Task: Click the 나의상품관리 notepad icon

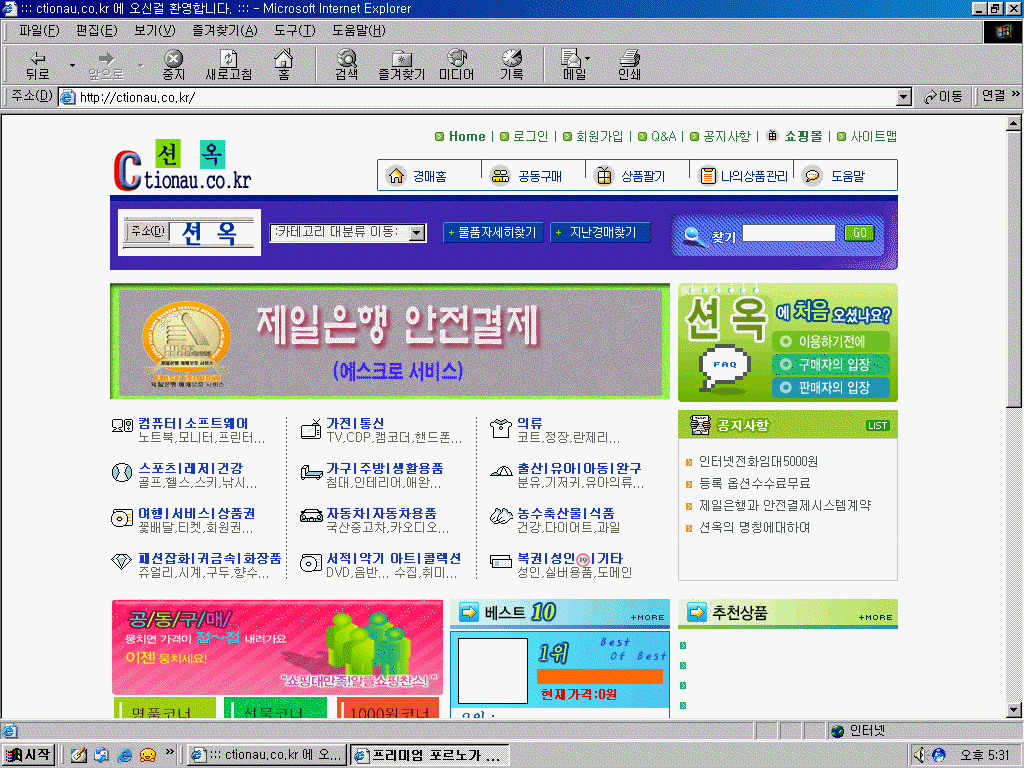Action: [x=707, y=176]
